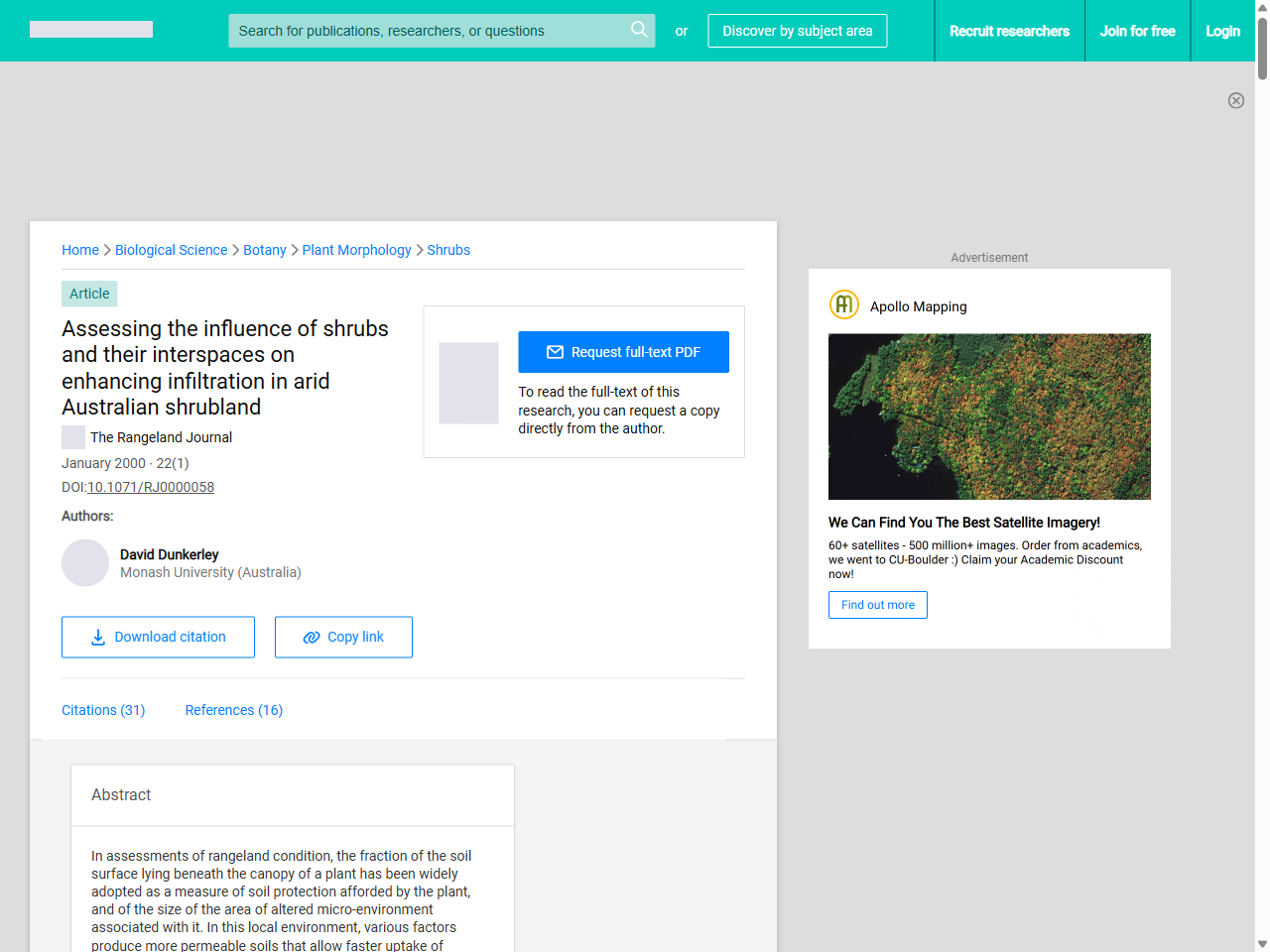1270x952 pixels.
Task: Open the Recruit researchers menu item
Action: tap(1010, 31)
